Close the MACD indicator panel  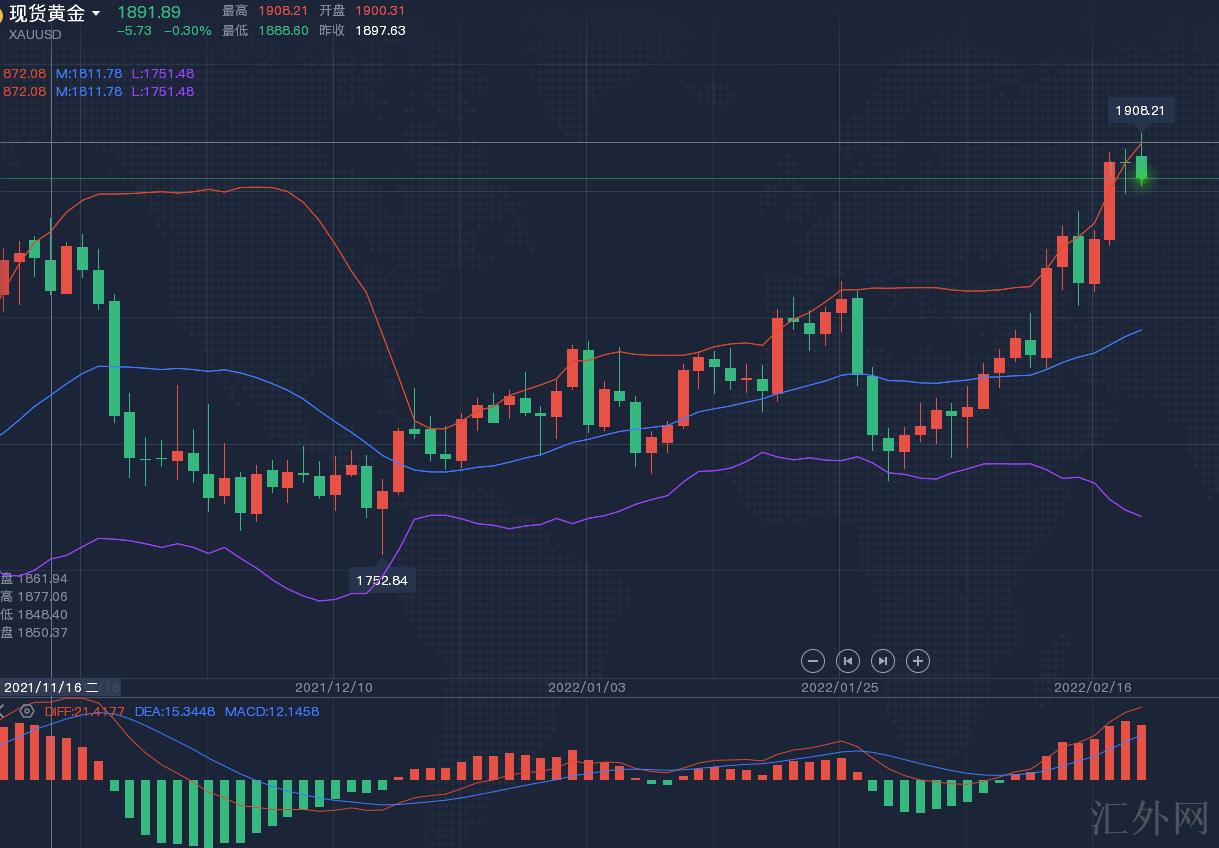[3, 711]
